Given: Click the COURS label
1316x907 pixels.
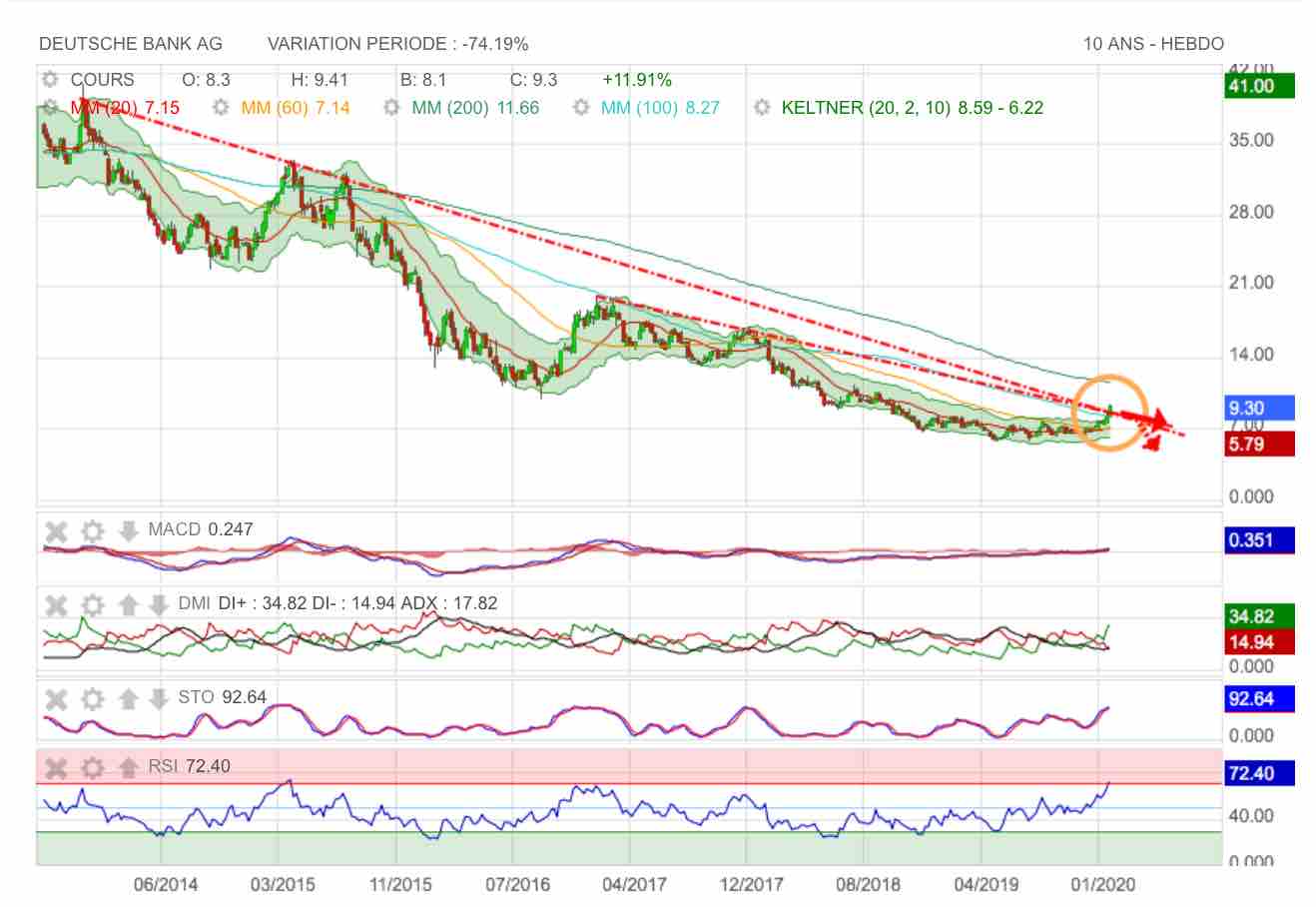Looking at the screenshot, I should click(102, 80).
